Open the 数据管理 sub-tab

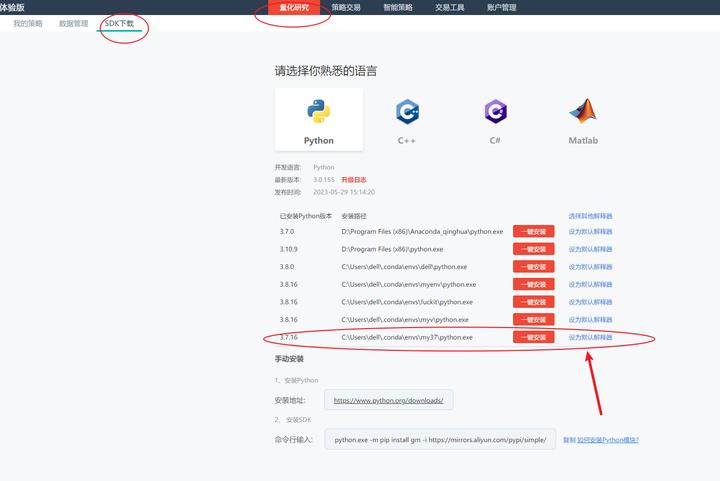(73, 23)
